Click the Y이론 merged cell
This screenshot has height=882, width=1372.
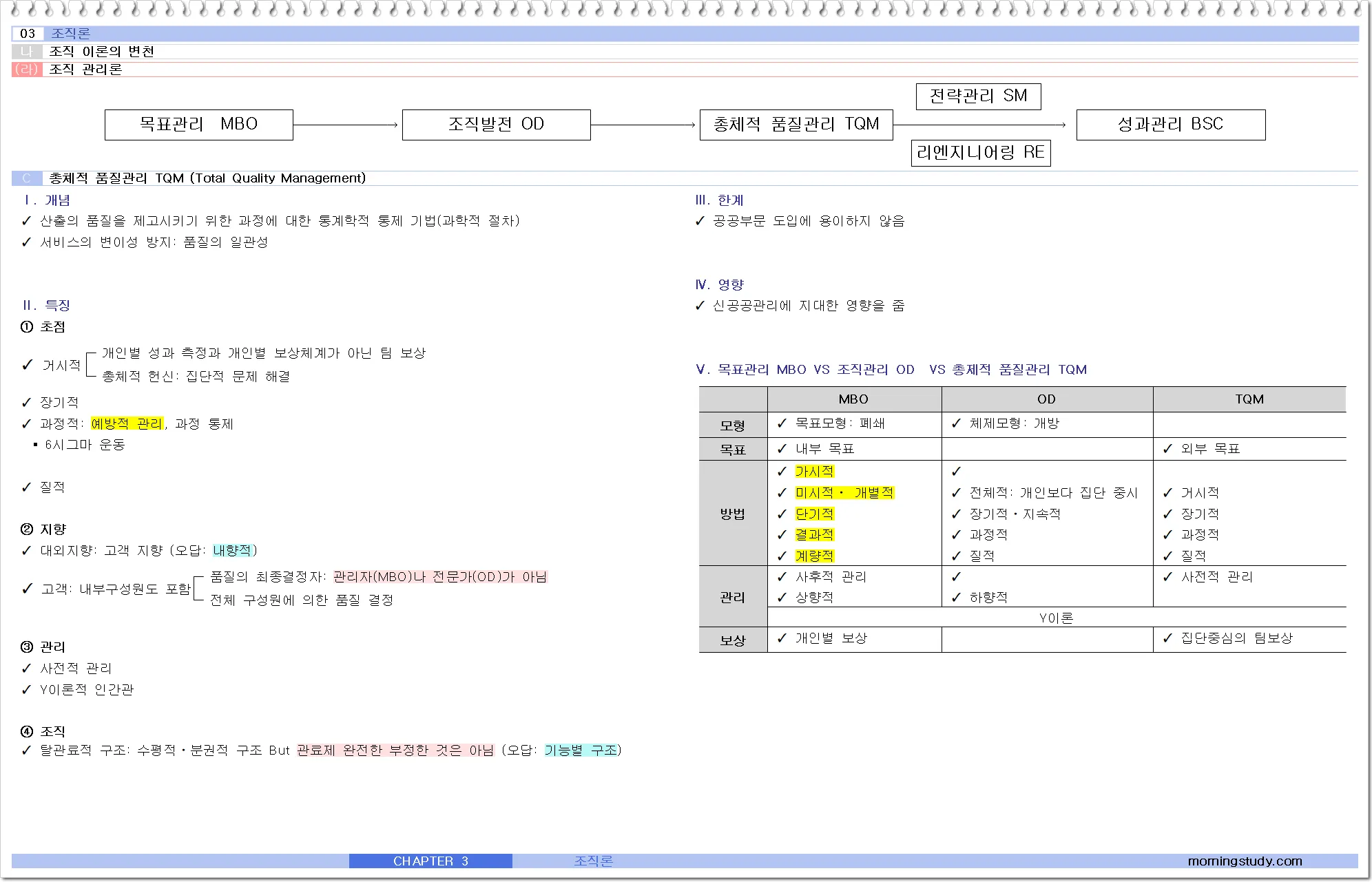pos(1057,618)
